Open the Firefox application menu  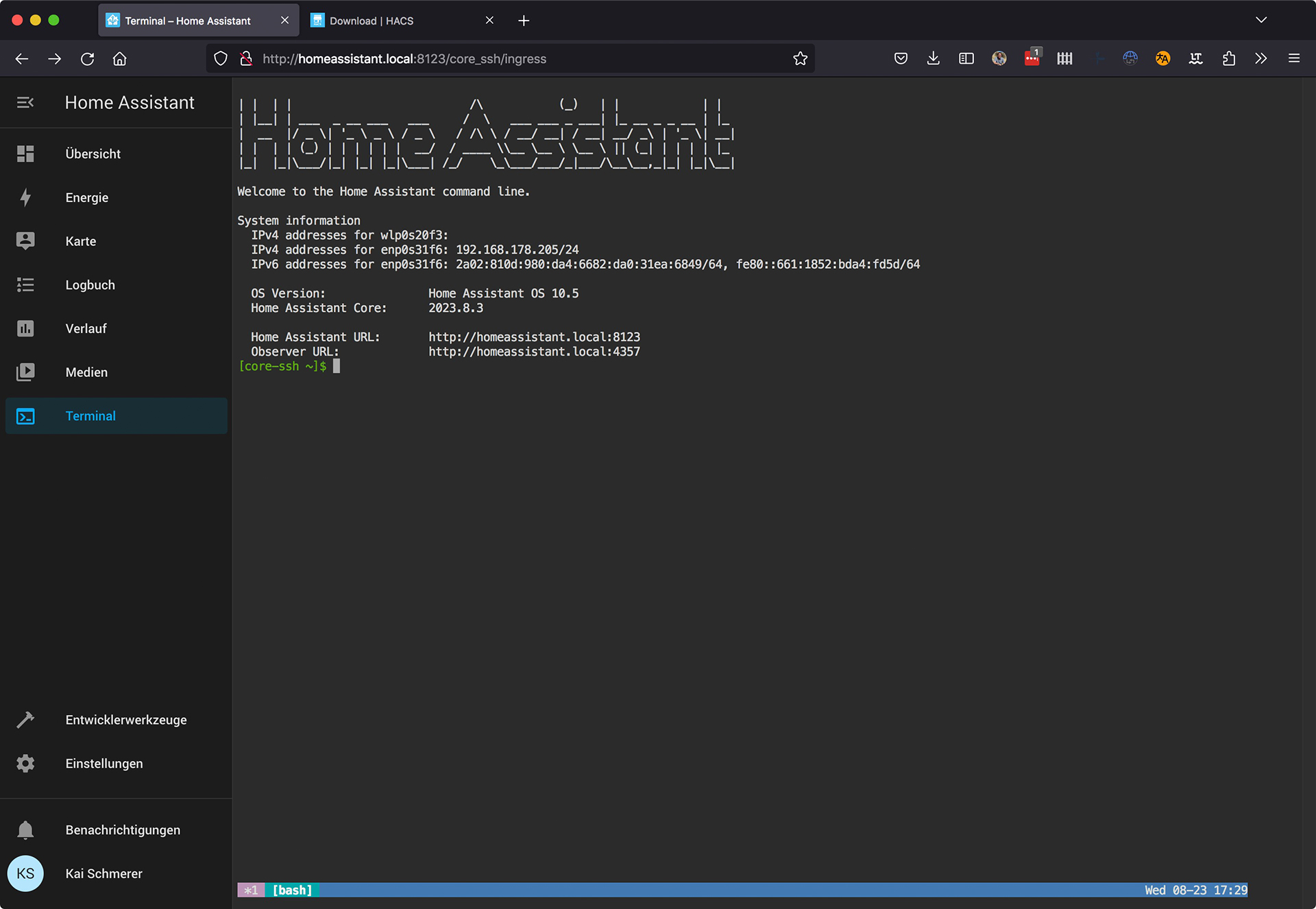click(1293, 59)
